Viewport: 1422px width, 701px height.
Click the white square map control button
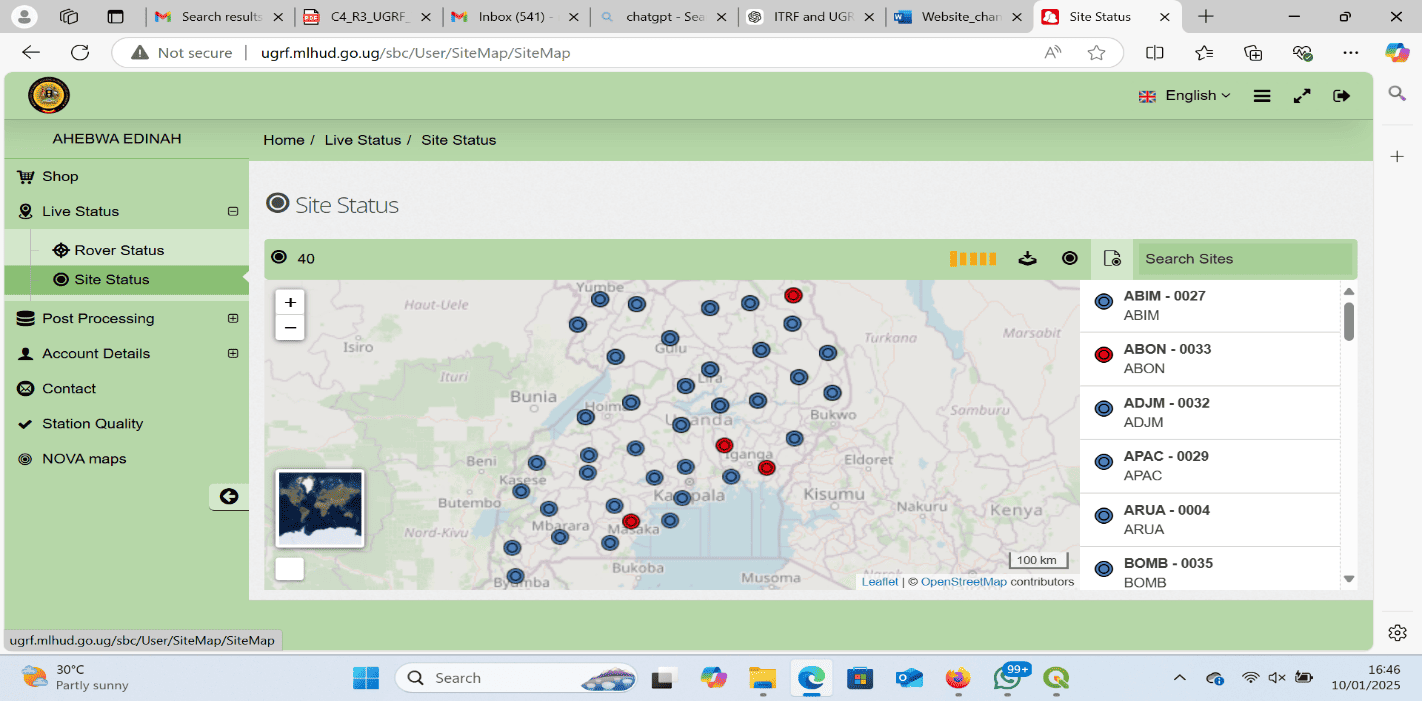click(x=289, y=569)
